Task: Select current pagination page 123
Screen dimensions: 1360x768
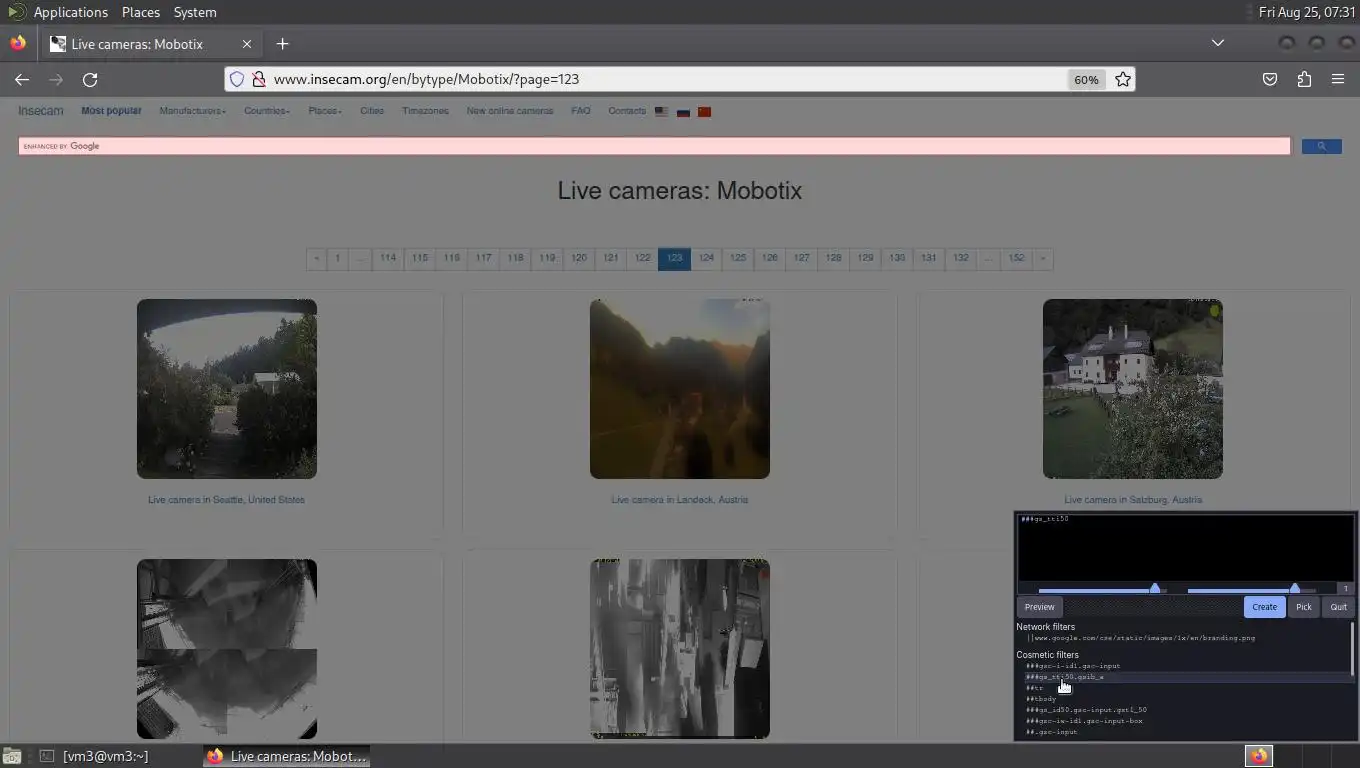Action: pos(674,258)
